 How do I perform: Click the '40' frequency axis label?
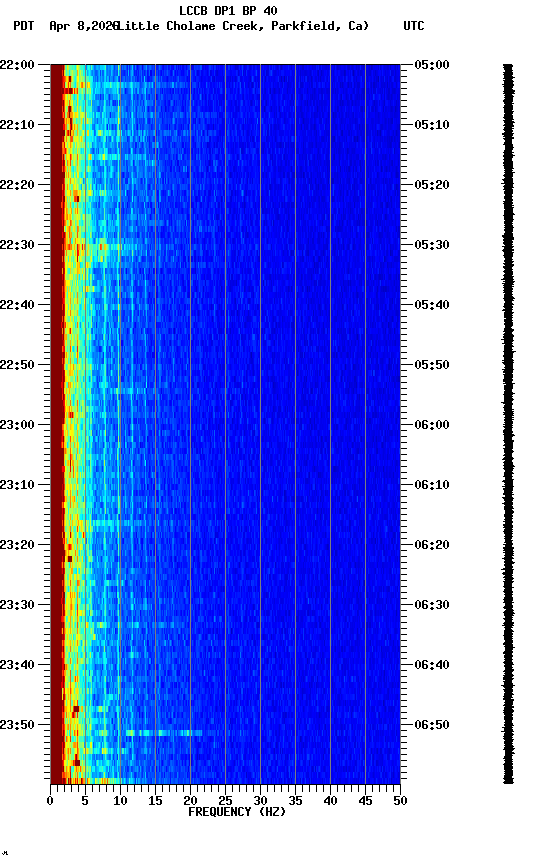[x=330, y=801]
